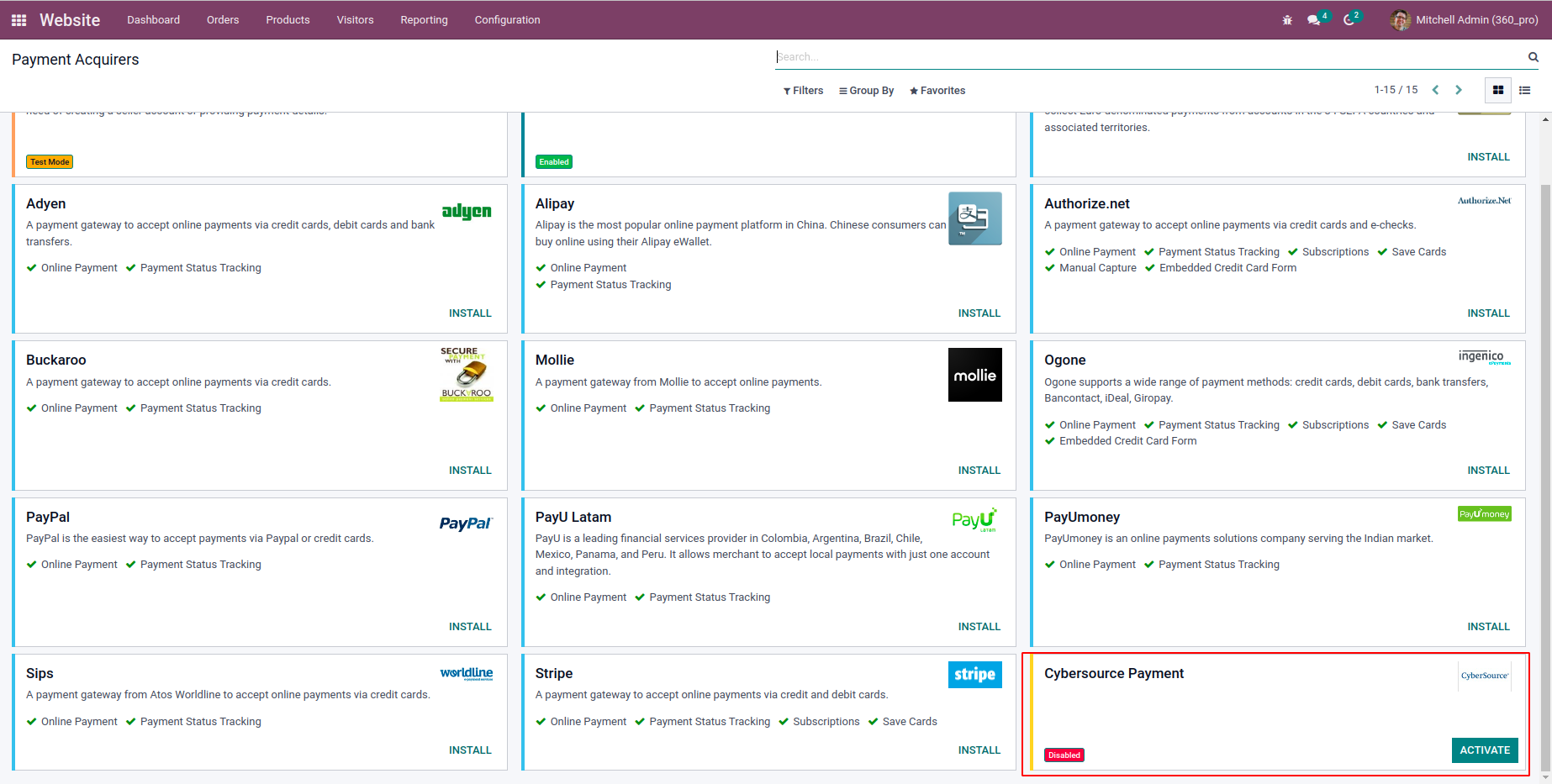
Task: Switch to kanban view icon
Action: [x=1498, y=90]
